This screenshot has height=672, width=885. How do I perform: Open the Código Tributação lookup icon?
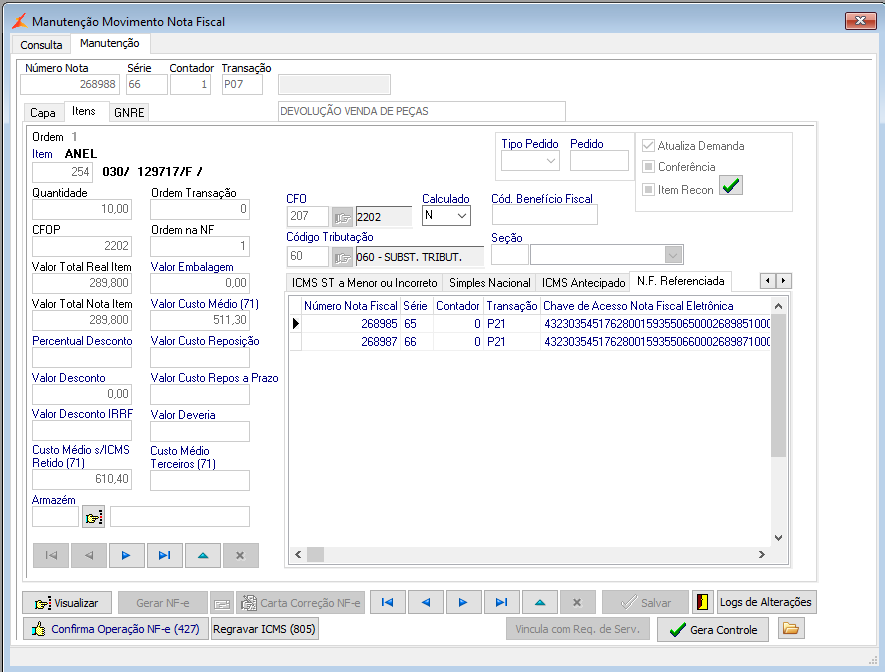coord(343,257)
